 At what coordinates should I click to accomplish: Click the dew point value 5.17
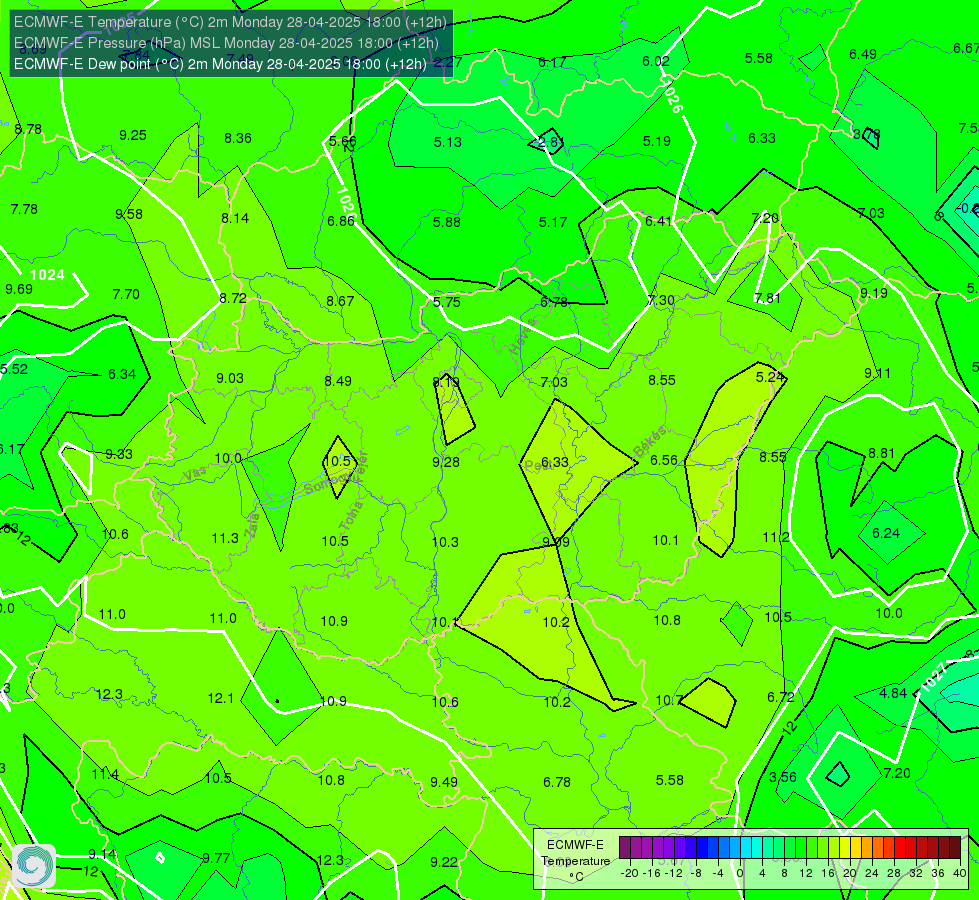[553, 222]
